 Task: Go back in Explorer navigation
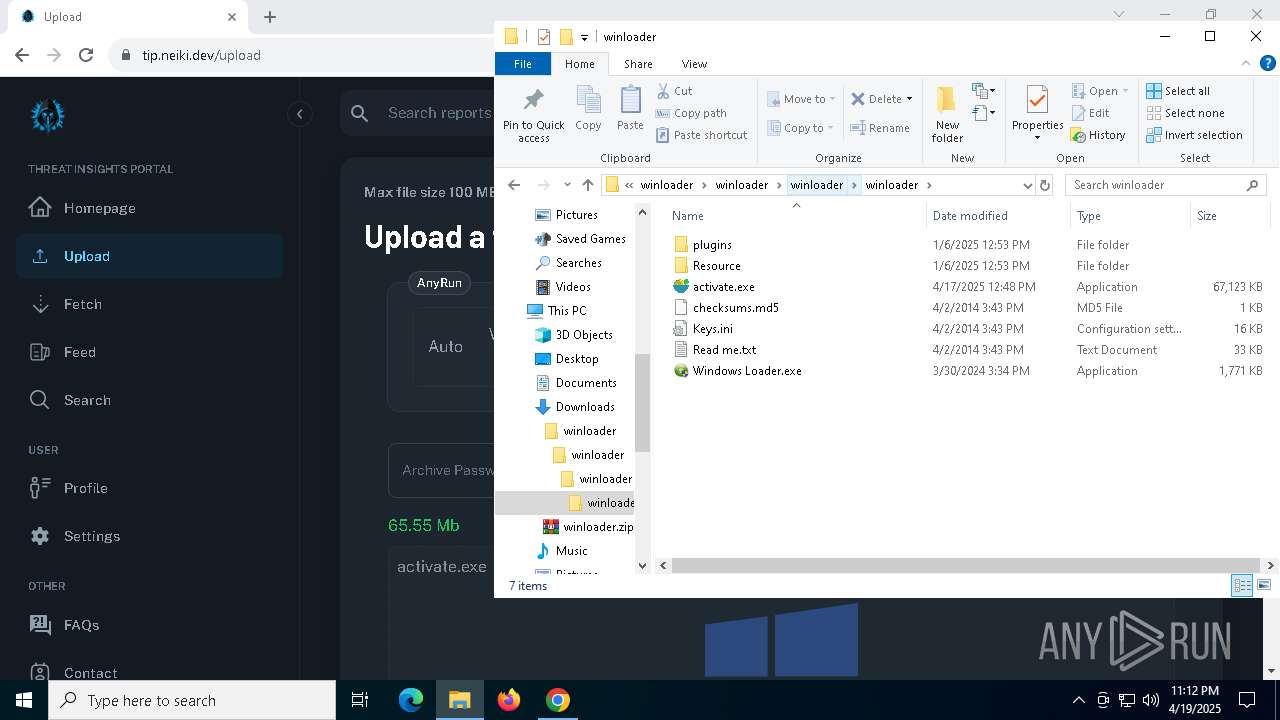(514, 185)
